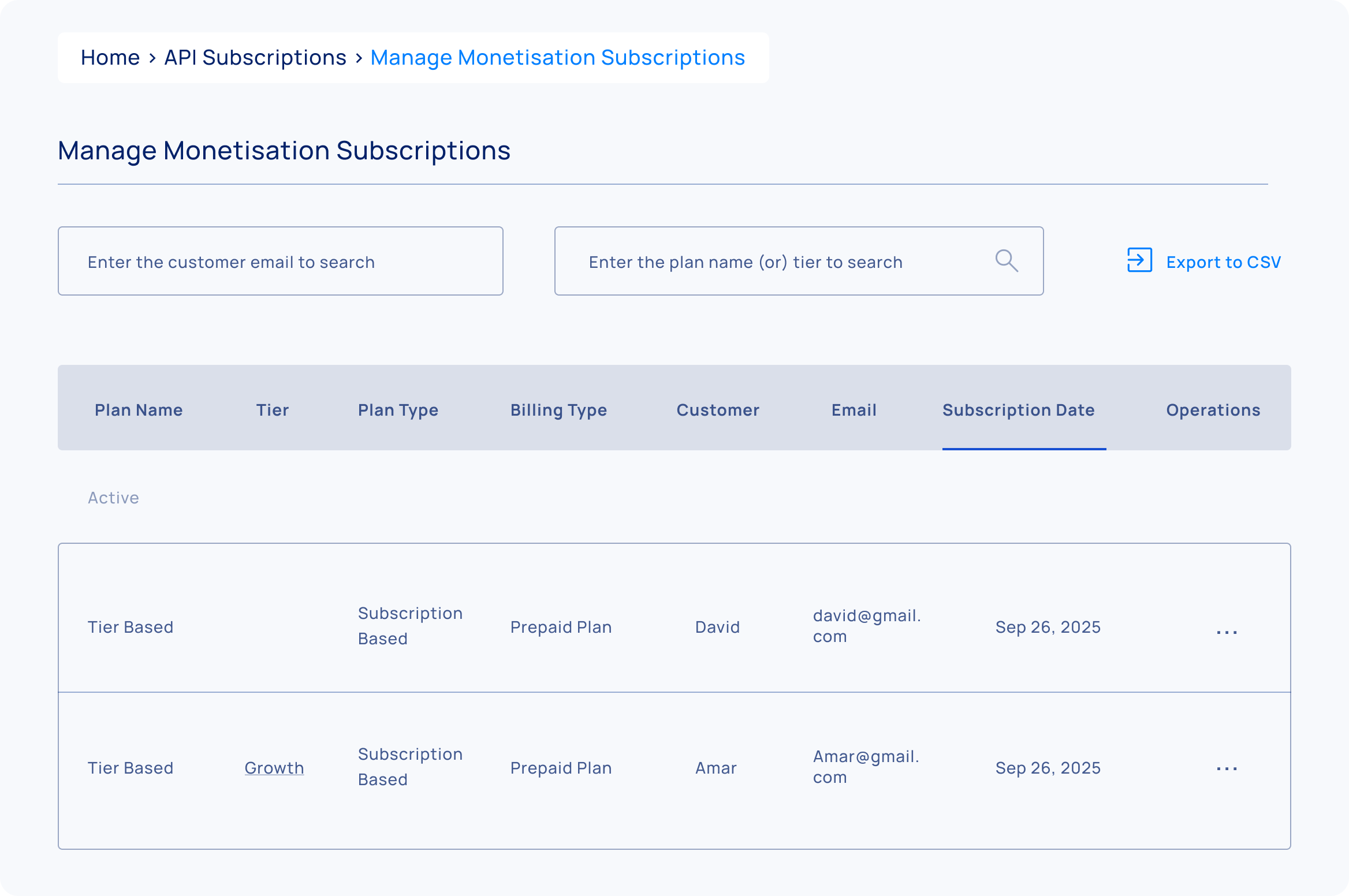Open Amar's row three-dot operations menu
1349x896 pixels.
point(1226,768)
